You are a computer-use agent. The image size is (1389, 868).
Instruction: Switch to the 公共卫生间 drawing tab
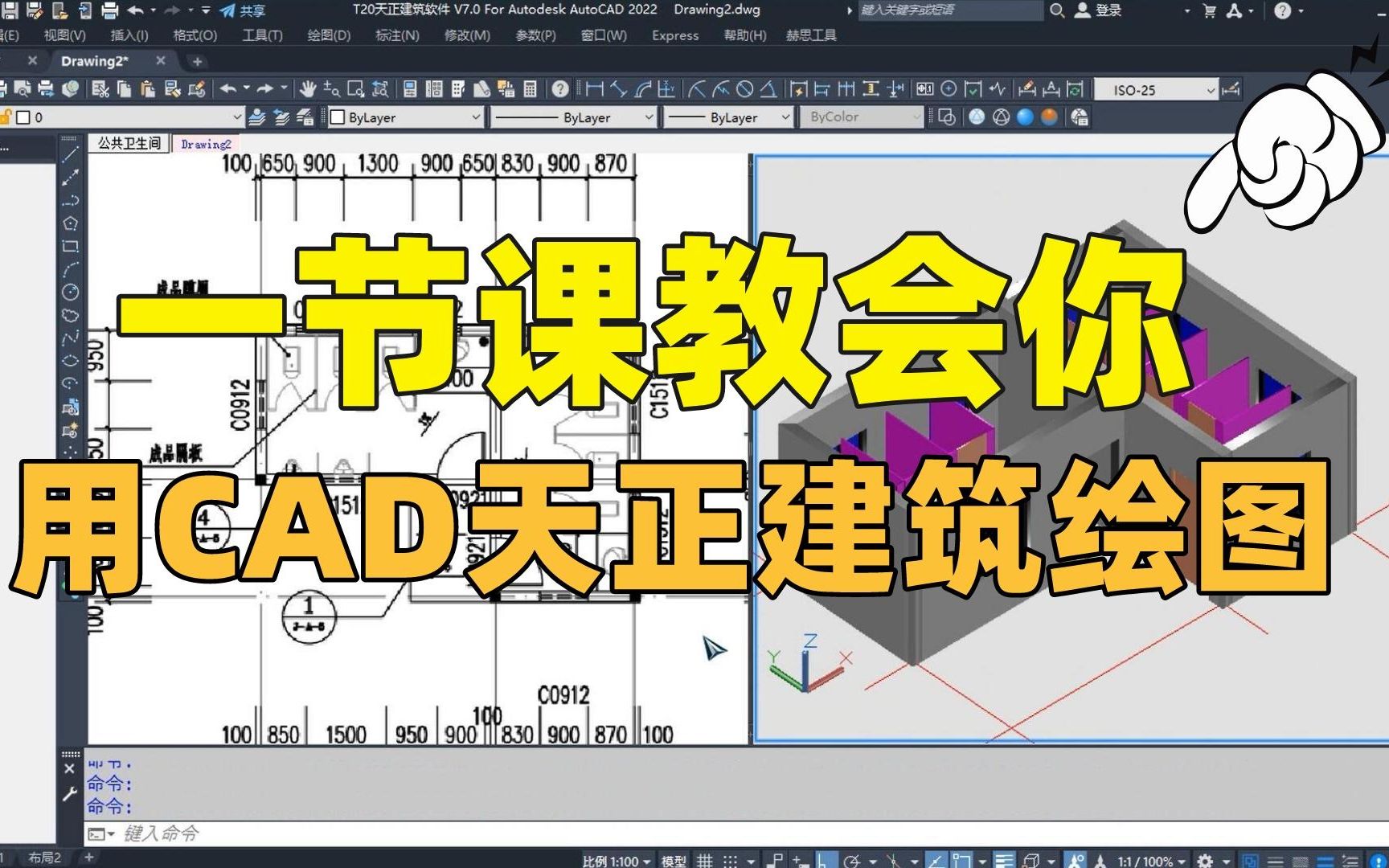coord(129,145)
